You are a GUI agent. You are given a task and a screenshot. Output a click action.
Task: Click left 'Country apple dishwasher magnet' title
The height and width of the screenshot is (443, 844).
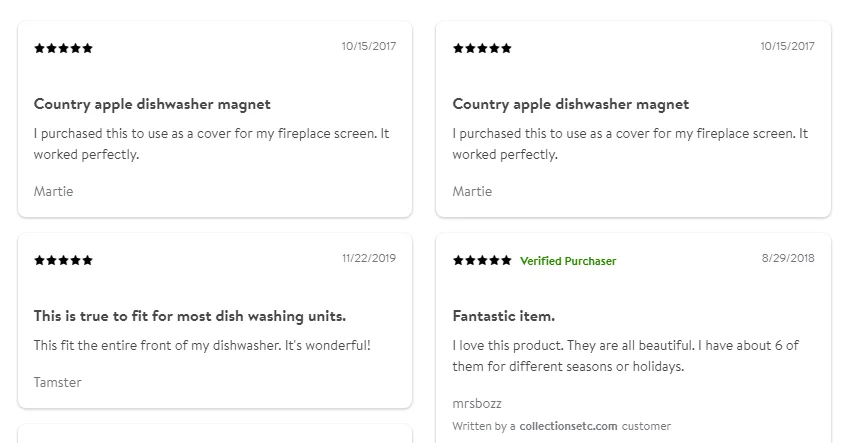[152, 104]
